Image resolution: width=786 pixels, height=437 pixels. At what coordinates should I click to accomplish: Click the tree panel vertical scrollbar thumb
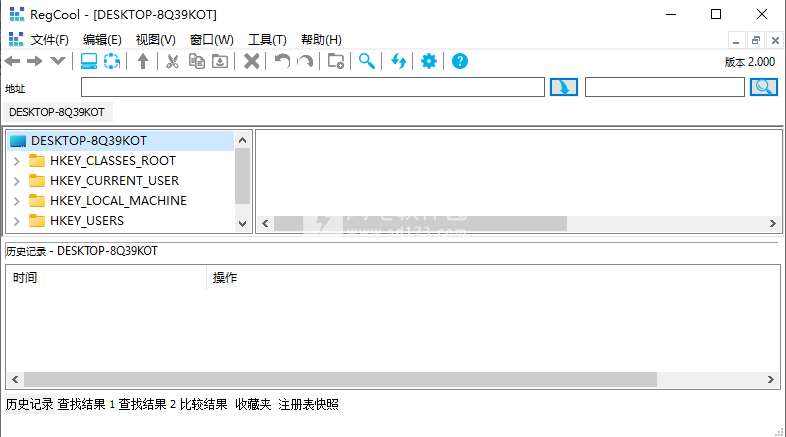pos(243,176)
